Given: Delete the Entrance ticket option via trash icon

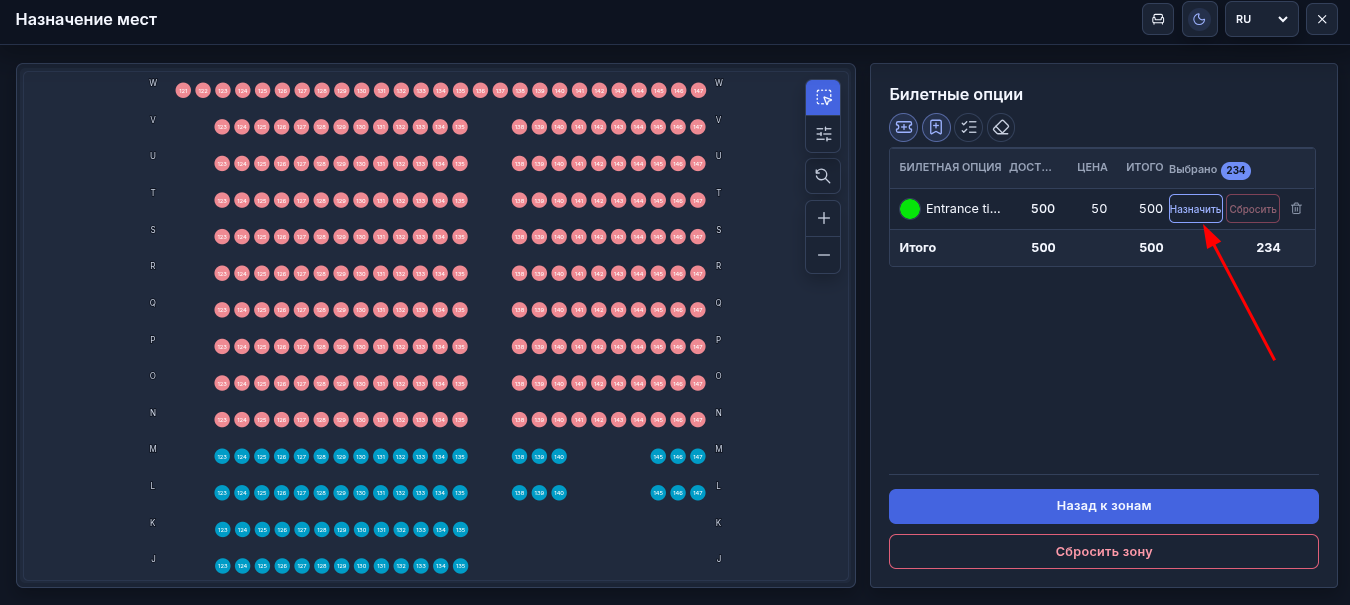Looking at the screenshot, I should pos(1296,209).
